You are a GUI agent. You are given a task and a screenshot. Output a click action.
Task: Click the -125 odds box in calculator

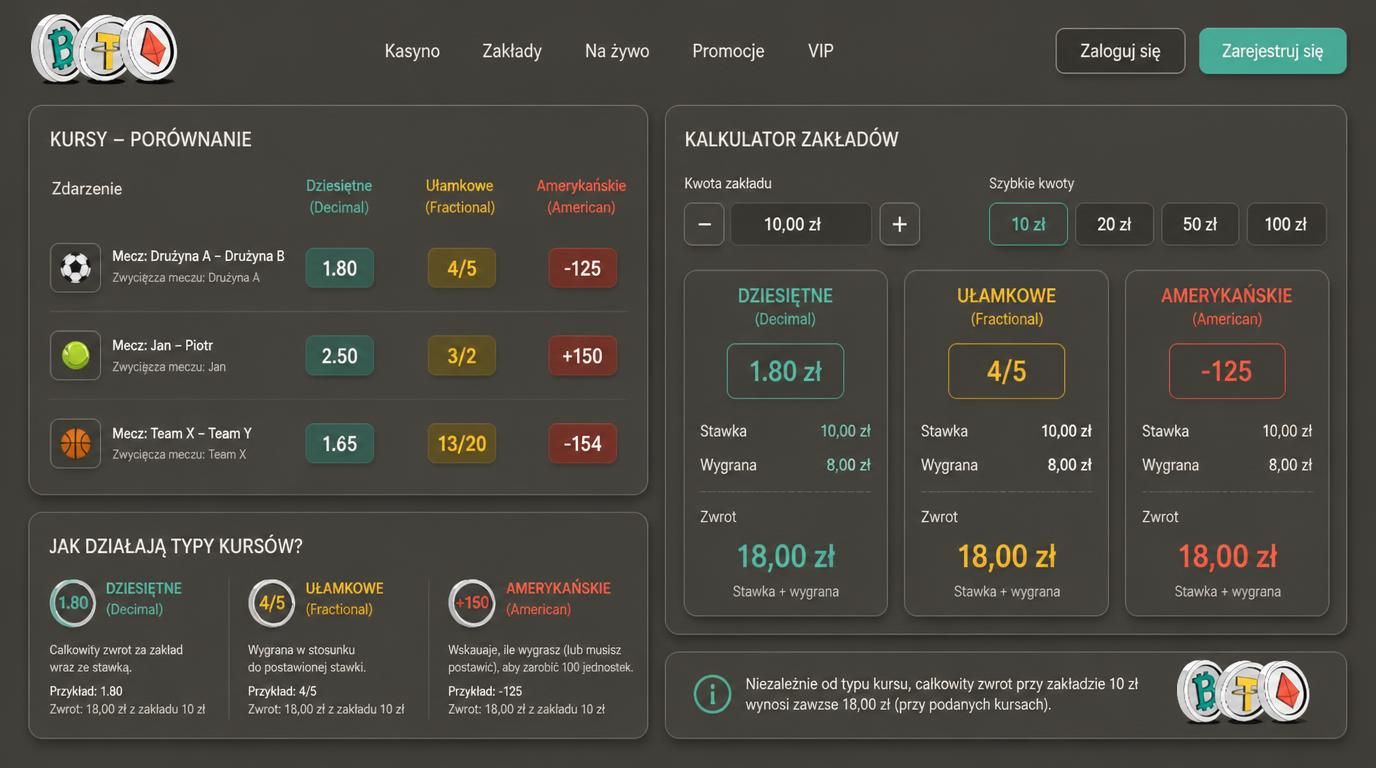pyautogui.click(x=1227, y=371)
